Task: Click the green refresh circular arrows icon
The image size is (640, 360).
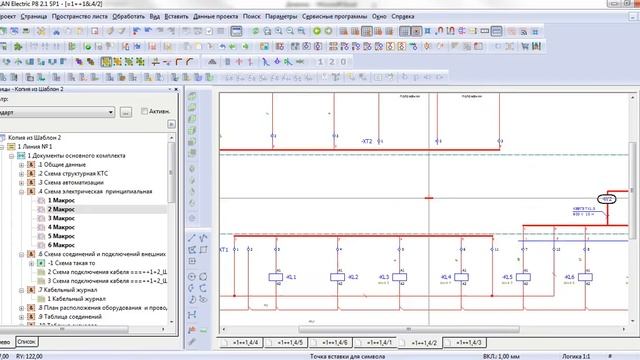Action: click(x=256, y=31)
